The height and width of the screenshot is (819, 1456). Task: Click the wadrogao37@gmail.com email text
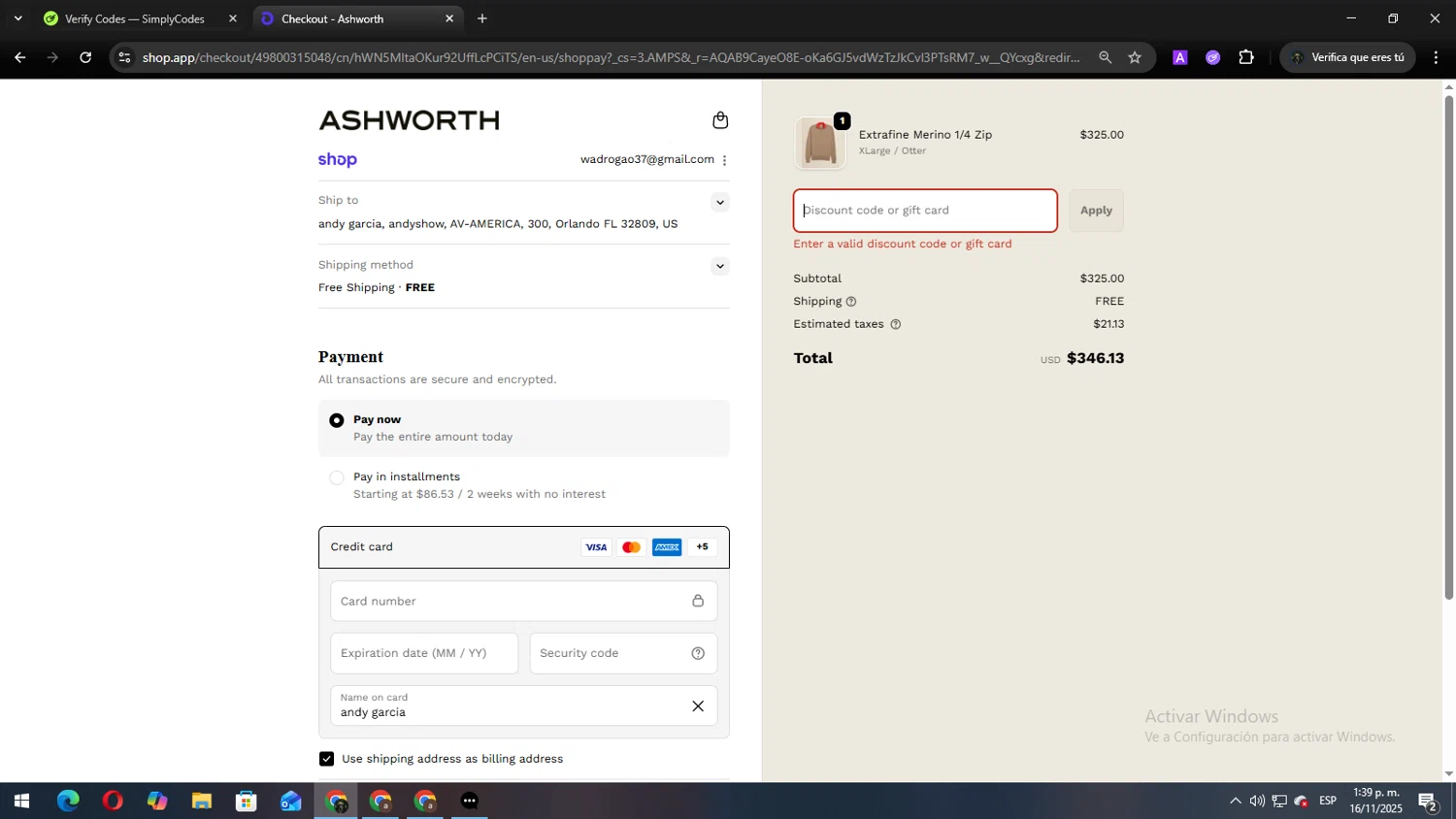(647, 160)
